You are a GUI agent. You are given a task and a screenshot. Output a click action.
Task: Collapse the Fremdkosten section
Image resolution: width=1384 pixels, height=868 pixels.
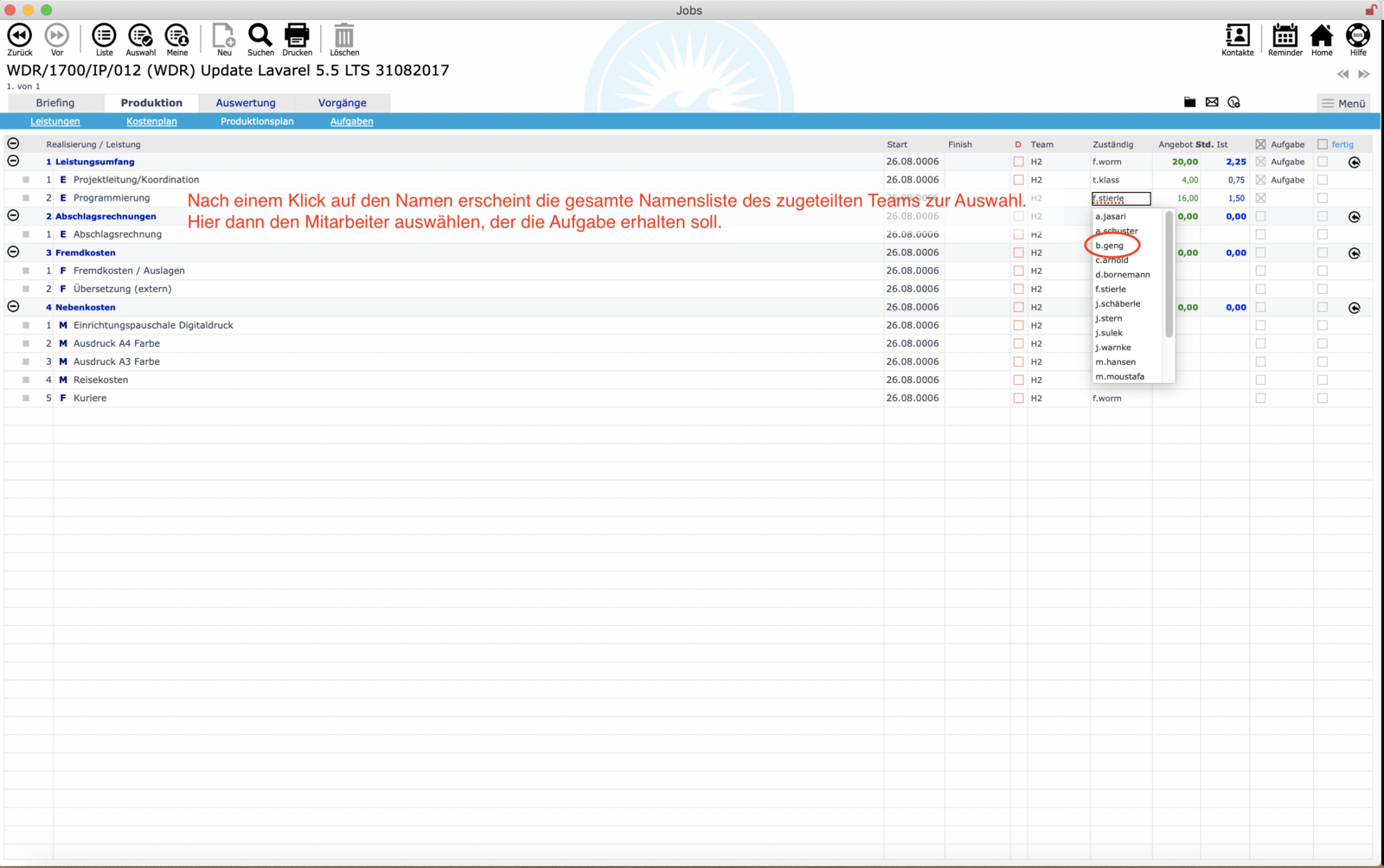click(x=13, y=252)
